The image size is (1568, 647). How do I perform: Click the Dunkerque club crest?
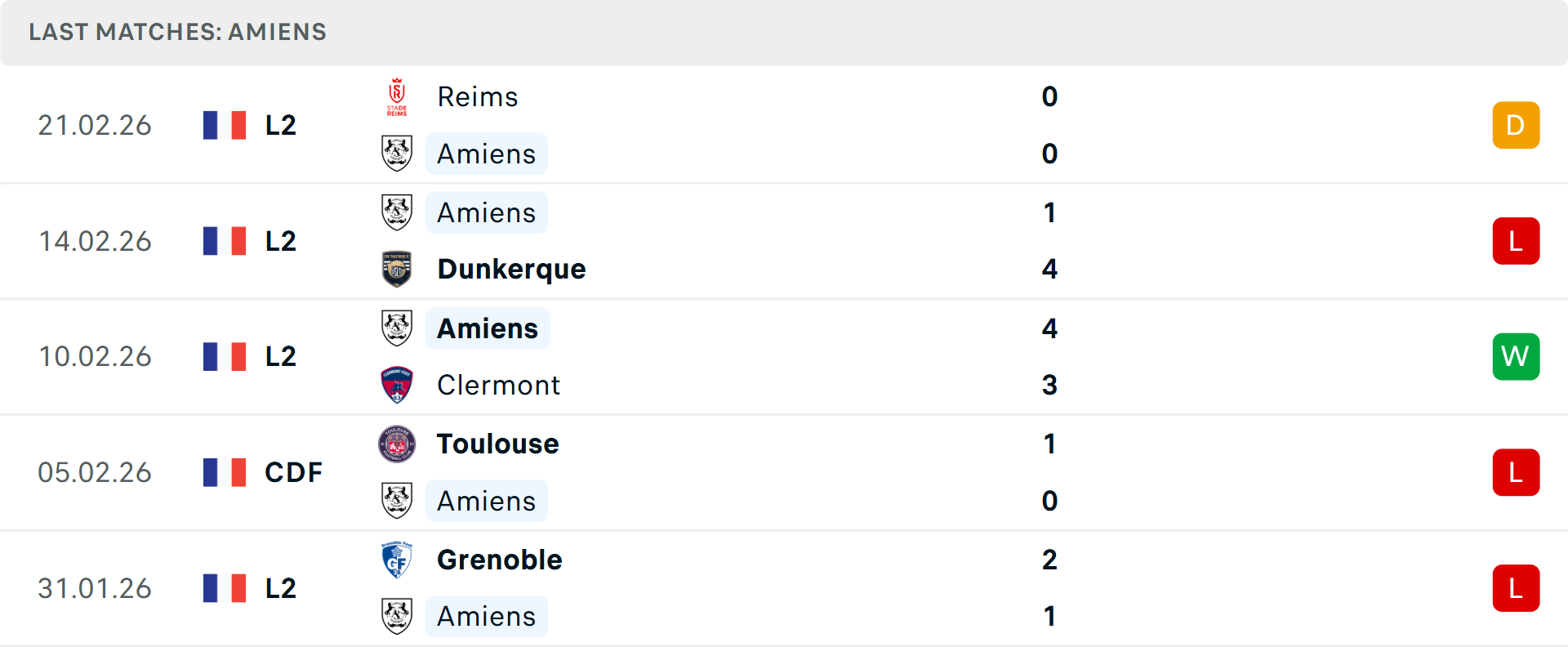397,269
